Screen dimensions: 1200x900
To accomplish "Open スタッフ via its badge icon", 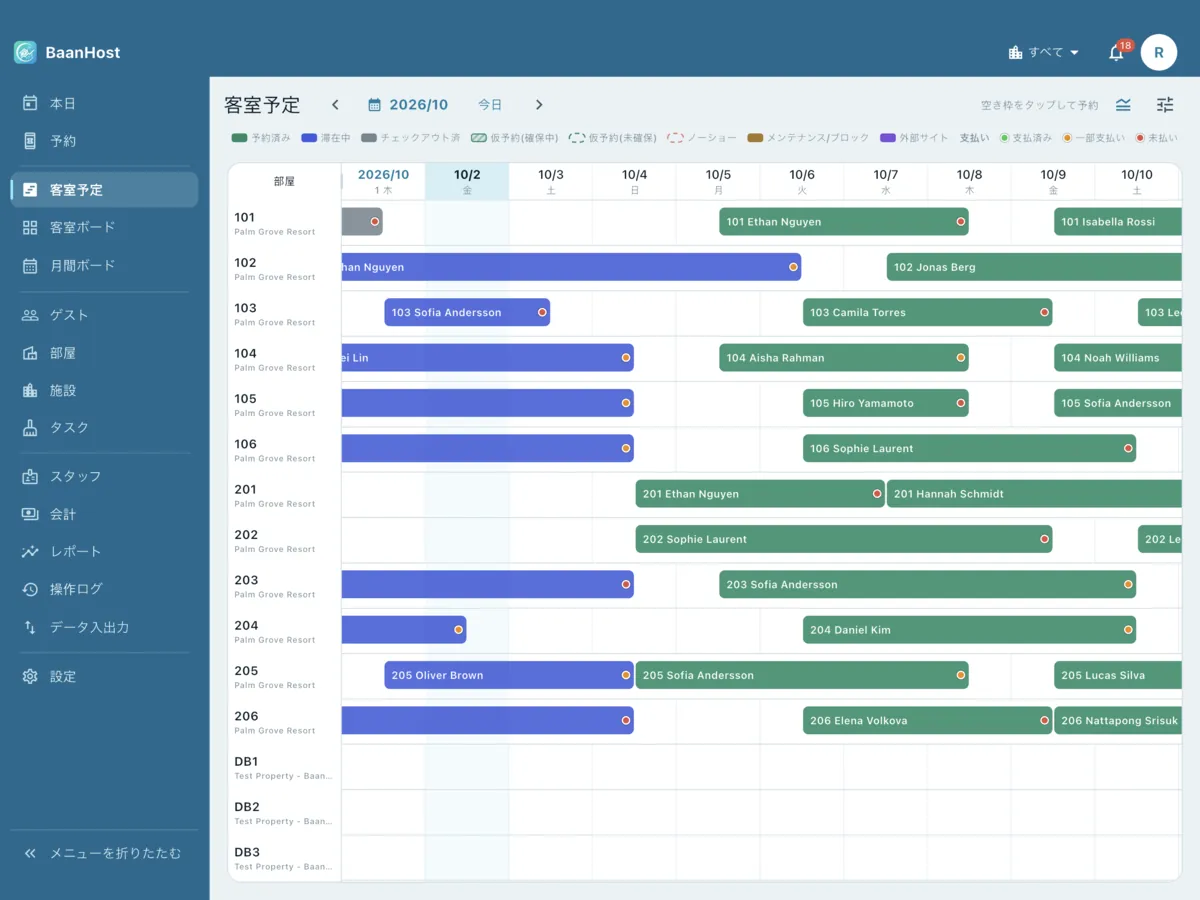I will [x=30, y=476].
